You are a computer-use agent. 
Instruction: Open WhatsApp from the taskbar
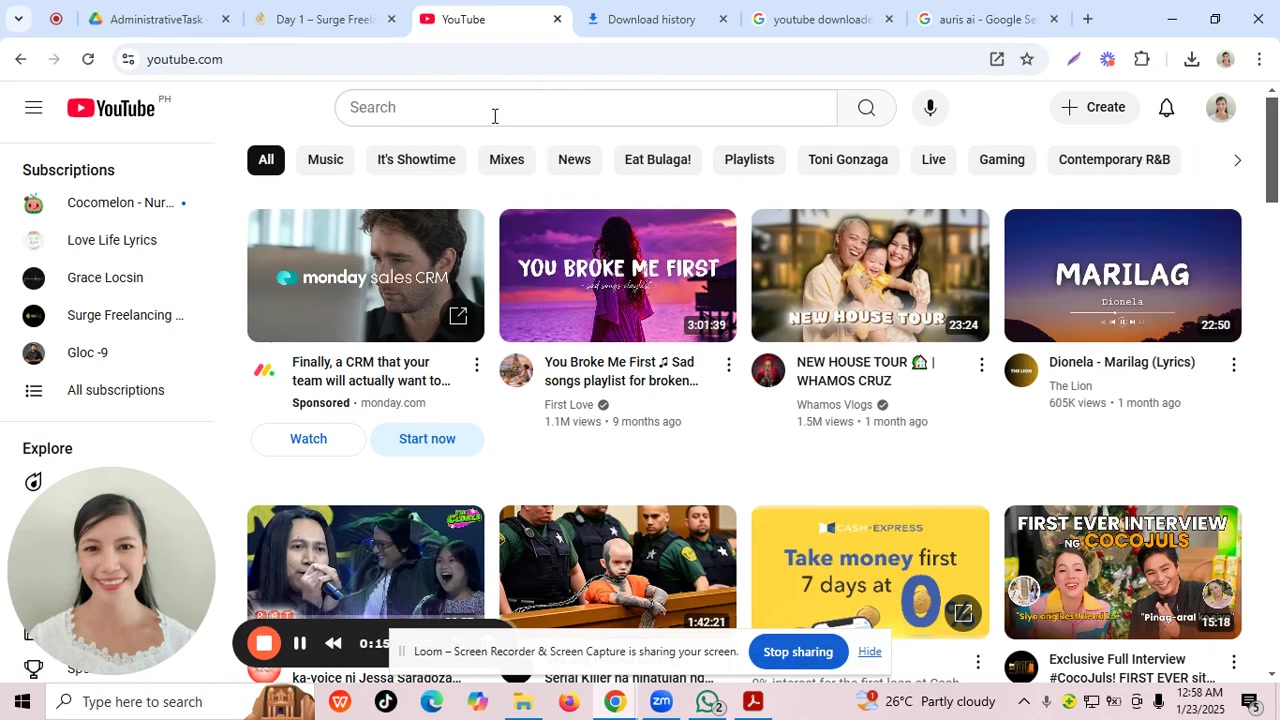point(708,702)
